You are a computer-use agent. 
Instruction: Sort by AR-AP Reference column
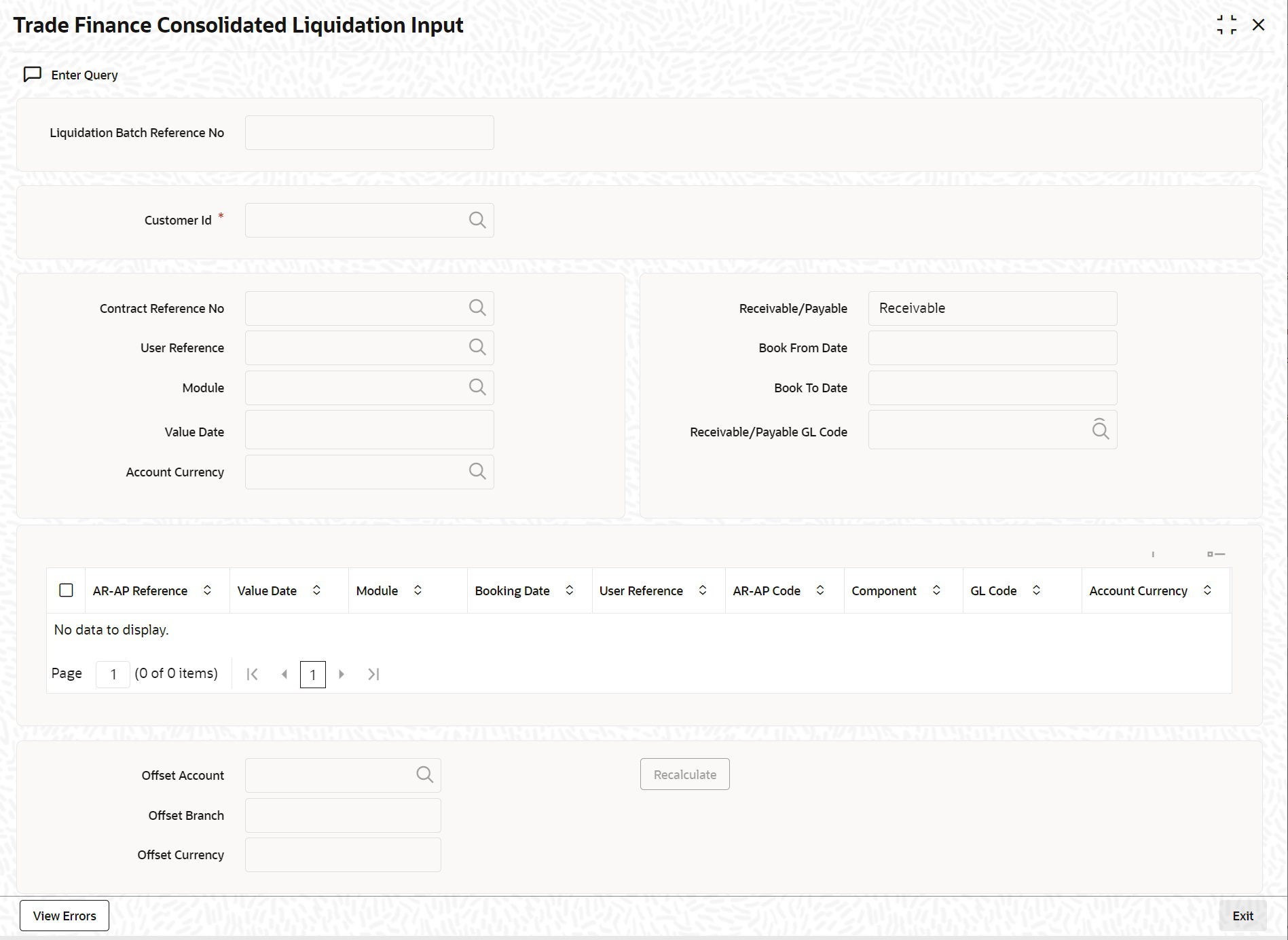pyautogui.click(x=207, y=590)
